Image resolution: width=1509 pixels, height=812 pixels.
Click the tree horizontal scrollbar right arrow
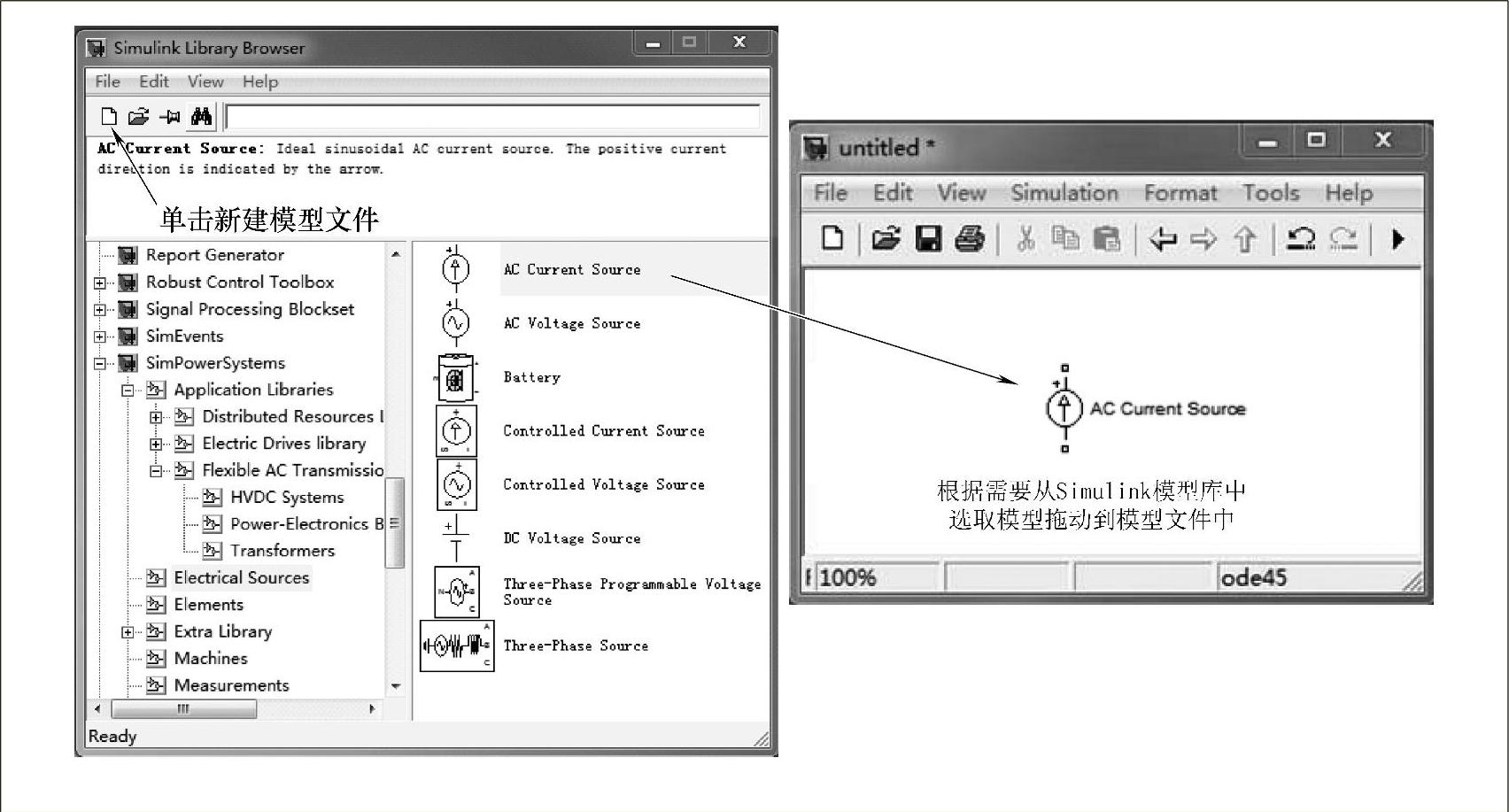(372, 708)
